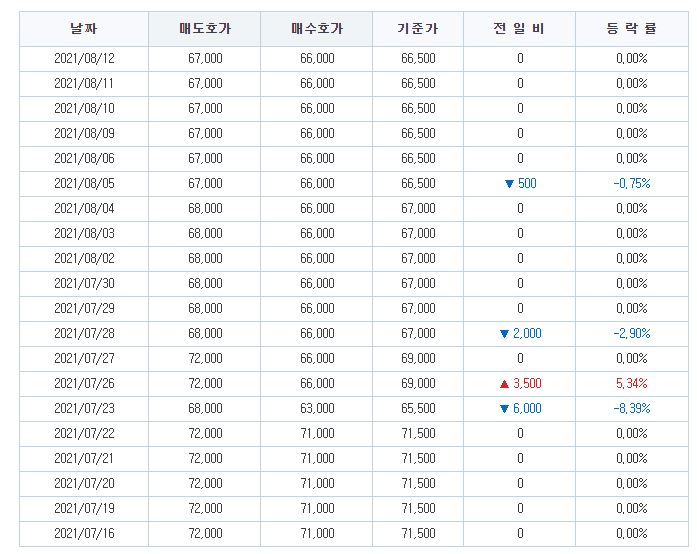Select the date cell 2021/07/22

[x=84, y=433]
